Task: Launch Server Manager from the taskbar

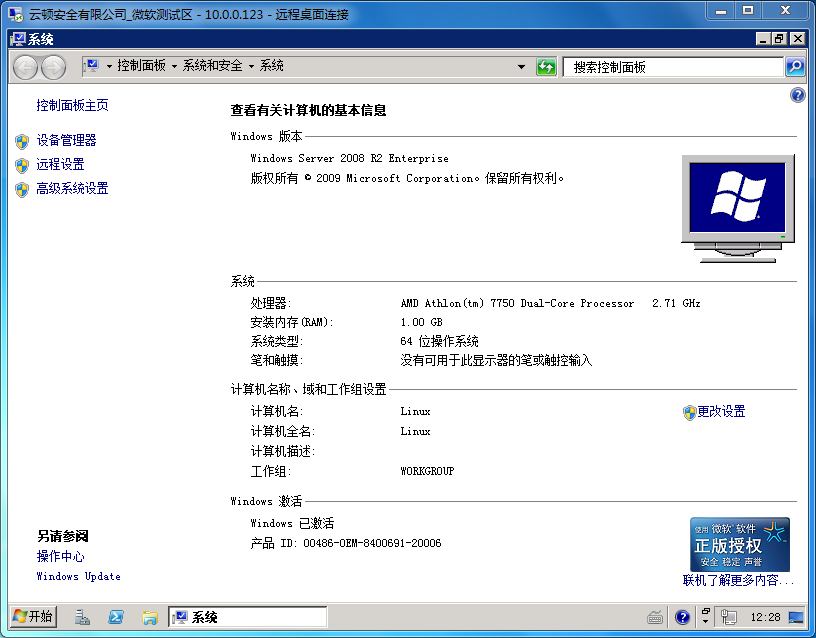Action: click(83, 617)
